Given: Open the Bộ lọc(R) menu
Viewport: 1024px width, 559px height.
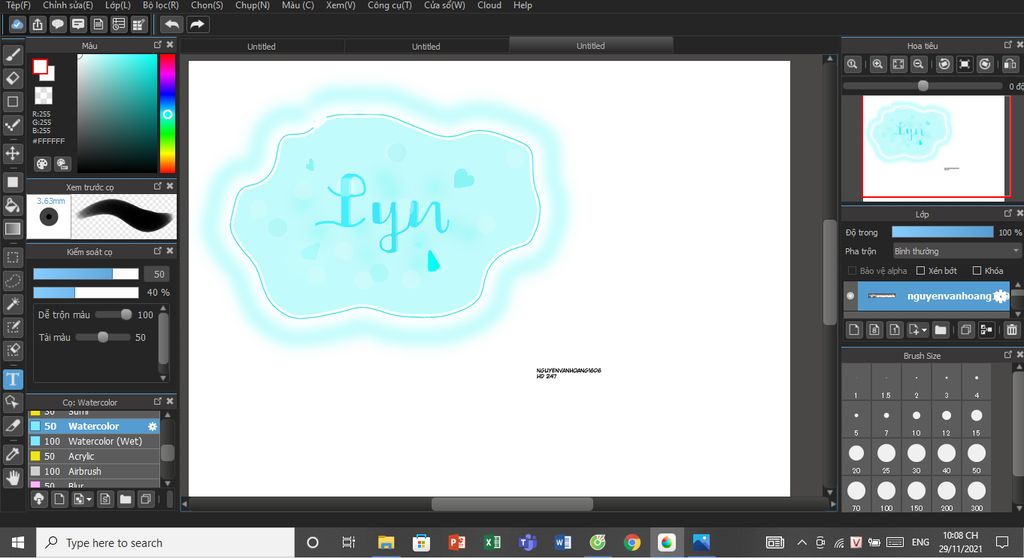Looking at the screenshot, I should pyautogui.click(x=161, y=5).
